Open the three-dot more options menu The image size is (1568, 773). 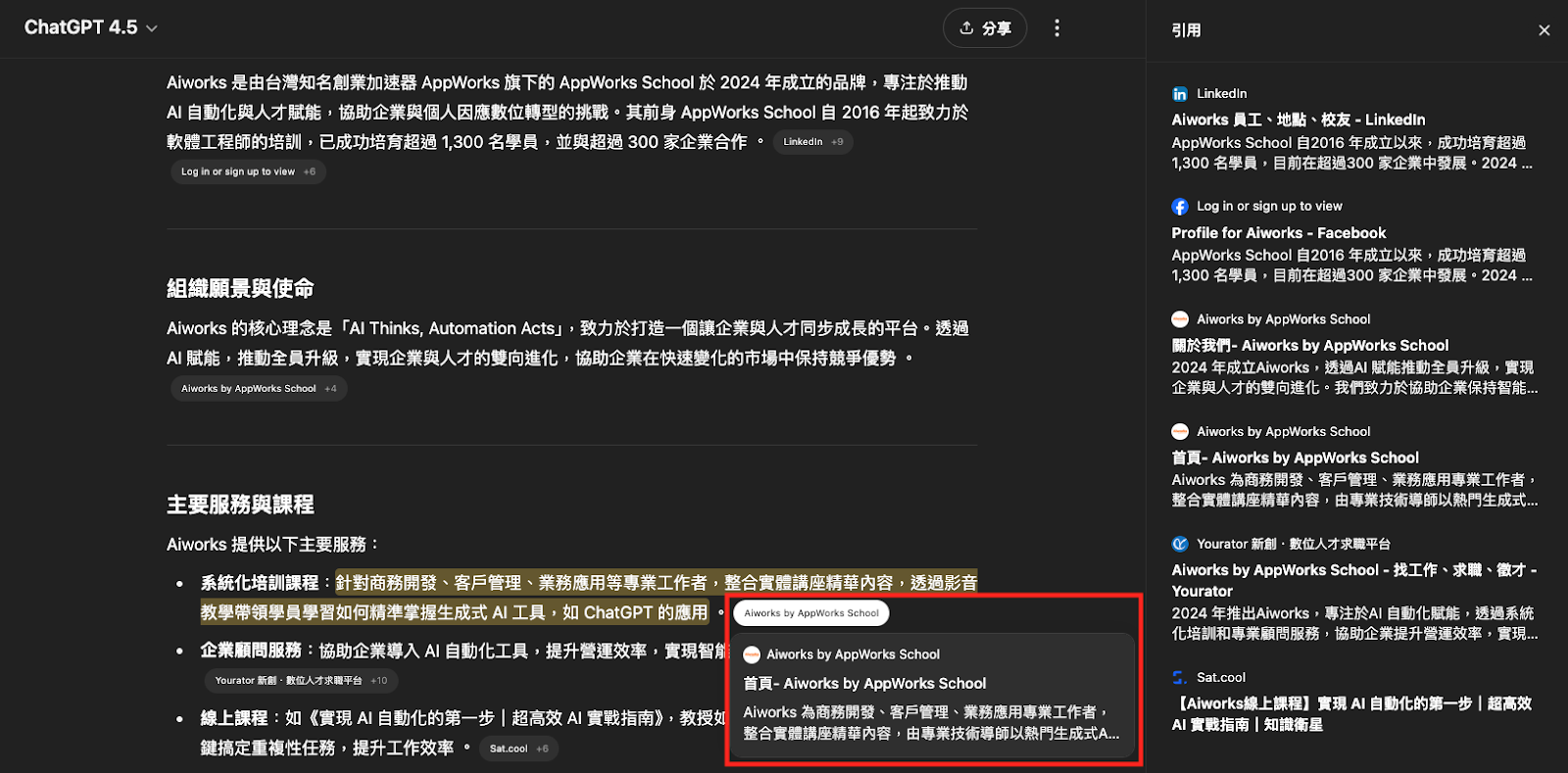pos(1056,27)
